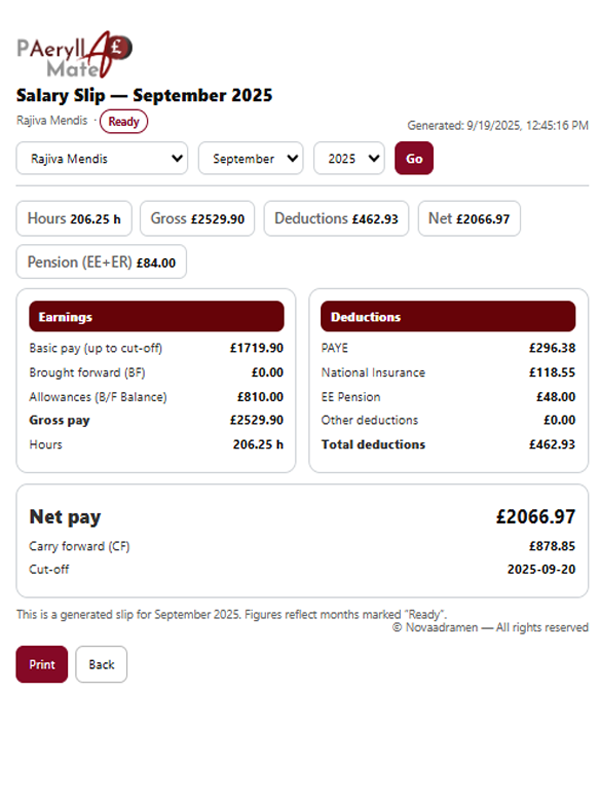Select the Gross £2529.90 summary chip
The width and height of the screenshot is (600, 800).
[x=197, y=218]
